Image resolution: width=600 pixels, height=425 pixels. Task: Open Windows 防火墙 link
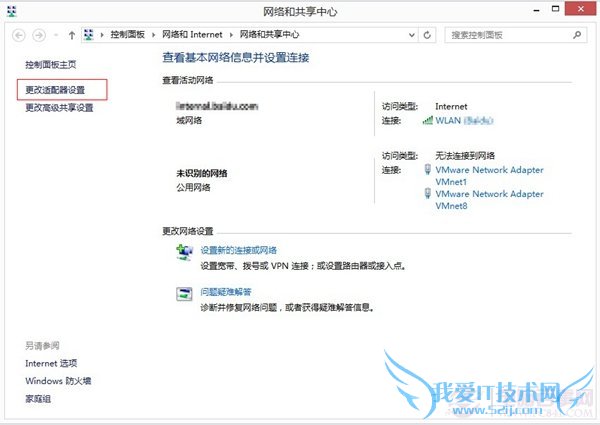[58, 381]
